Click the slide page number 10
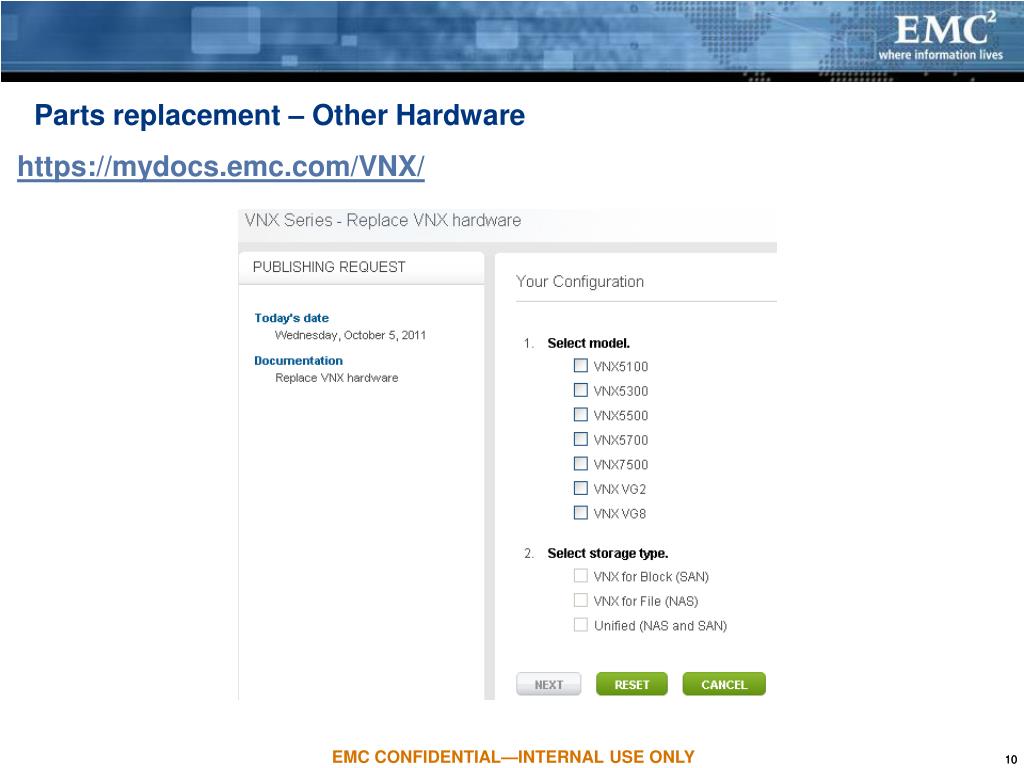The width and height of the screenshot is (1024, 768). tap(1011, 760)
